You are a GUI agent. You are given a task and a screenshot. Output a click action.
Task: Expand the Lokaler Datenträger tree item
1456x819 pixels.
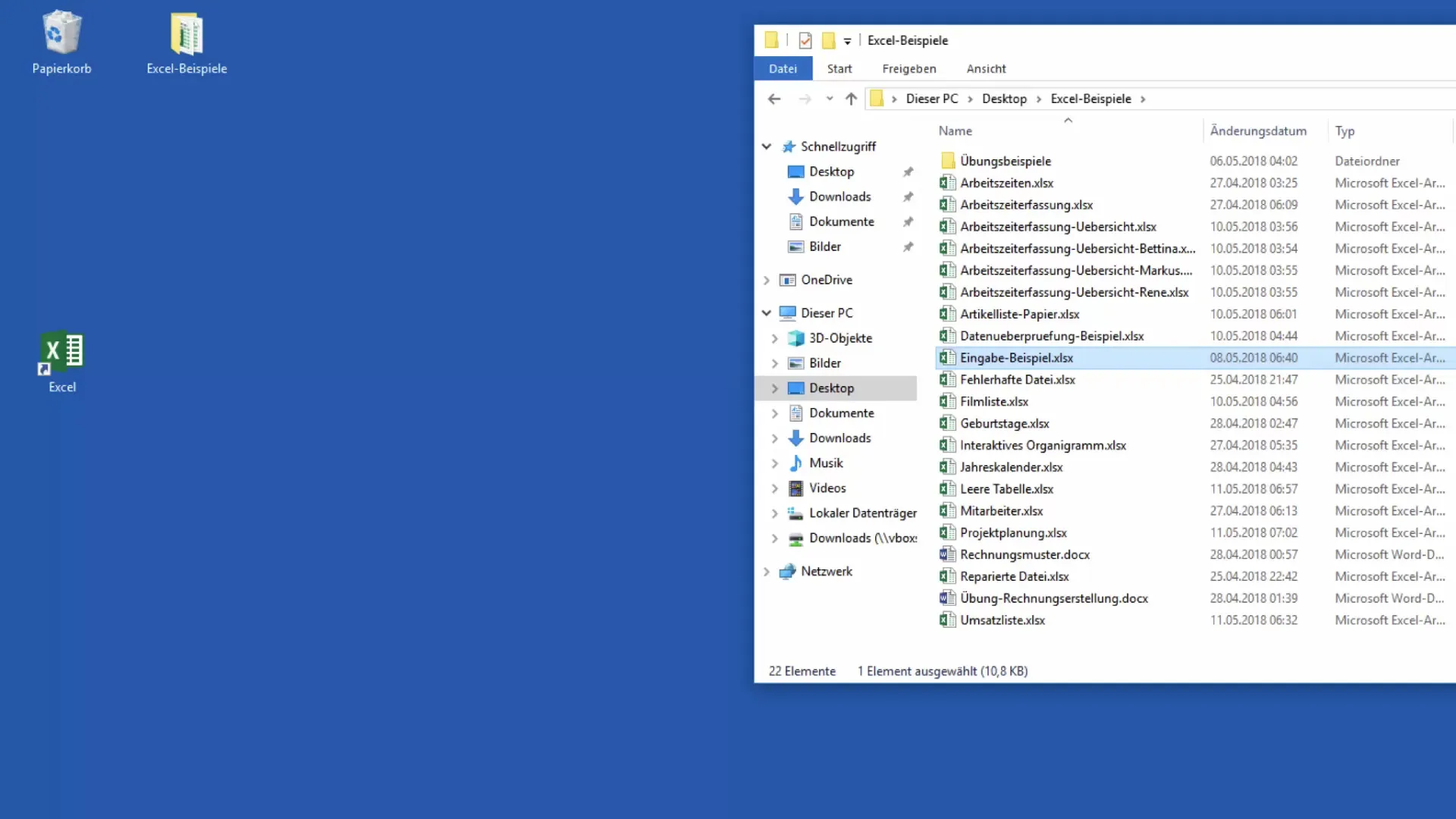tap(775, 513)
